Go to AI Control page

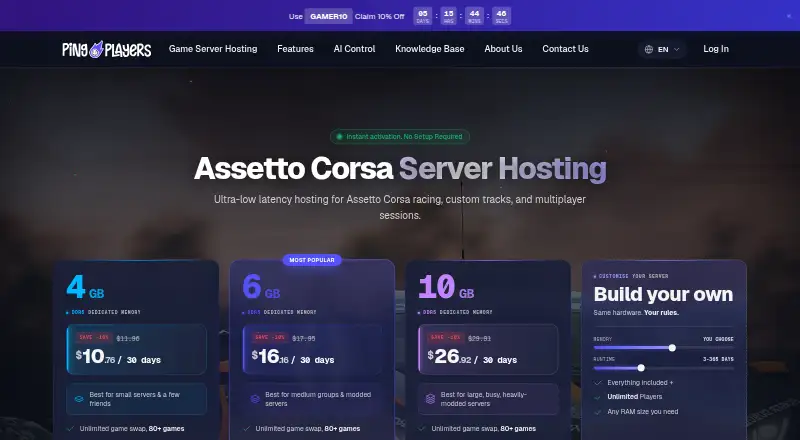355,49
